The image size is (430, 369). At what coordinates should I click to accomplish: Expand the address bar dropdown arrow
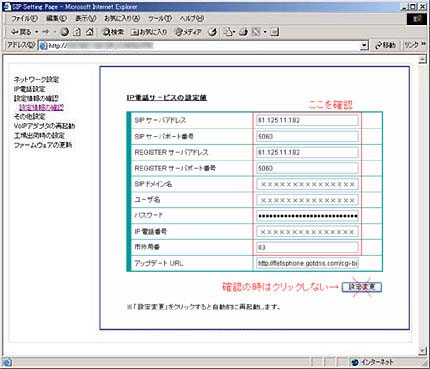(364, 45)
